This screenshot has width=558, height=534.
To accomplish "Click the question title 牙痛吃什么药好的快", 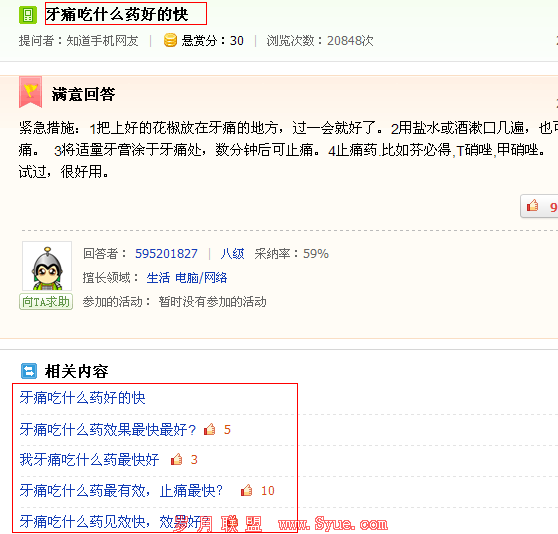I will (x=117, y=15).
